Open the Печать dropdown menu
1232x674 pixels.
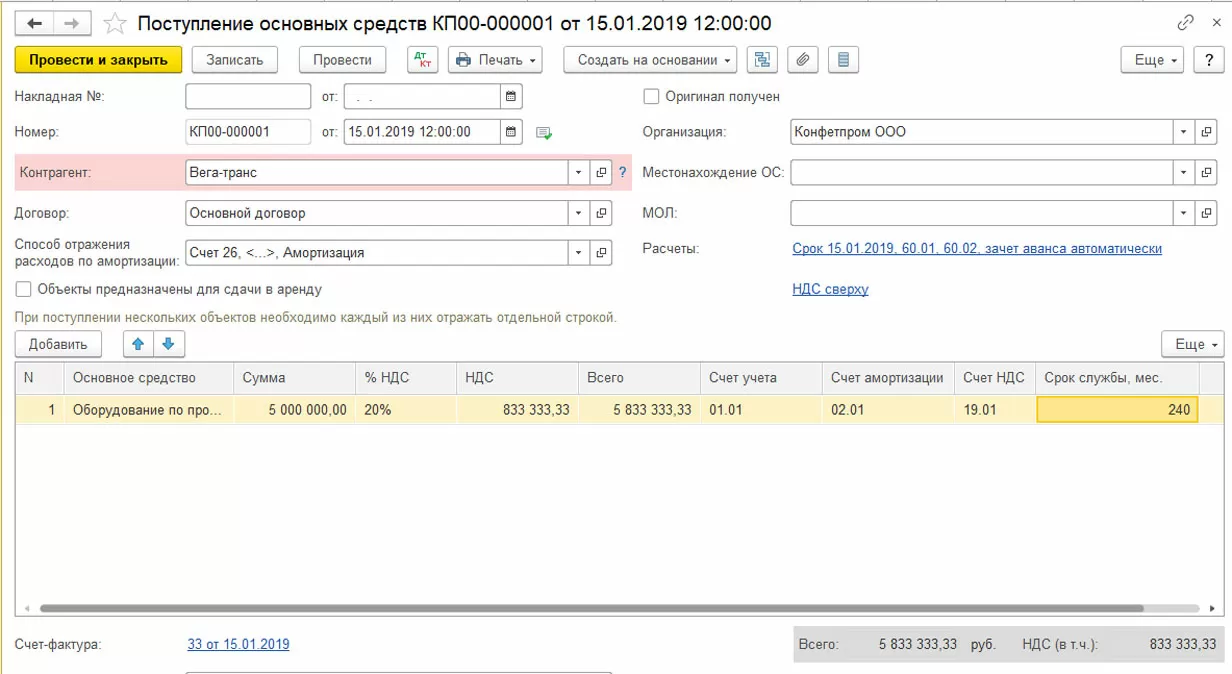coord(495,60)
